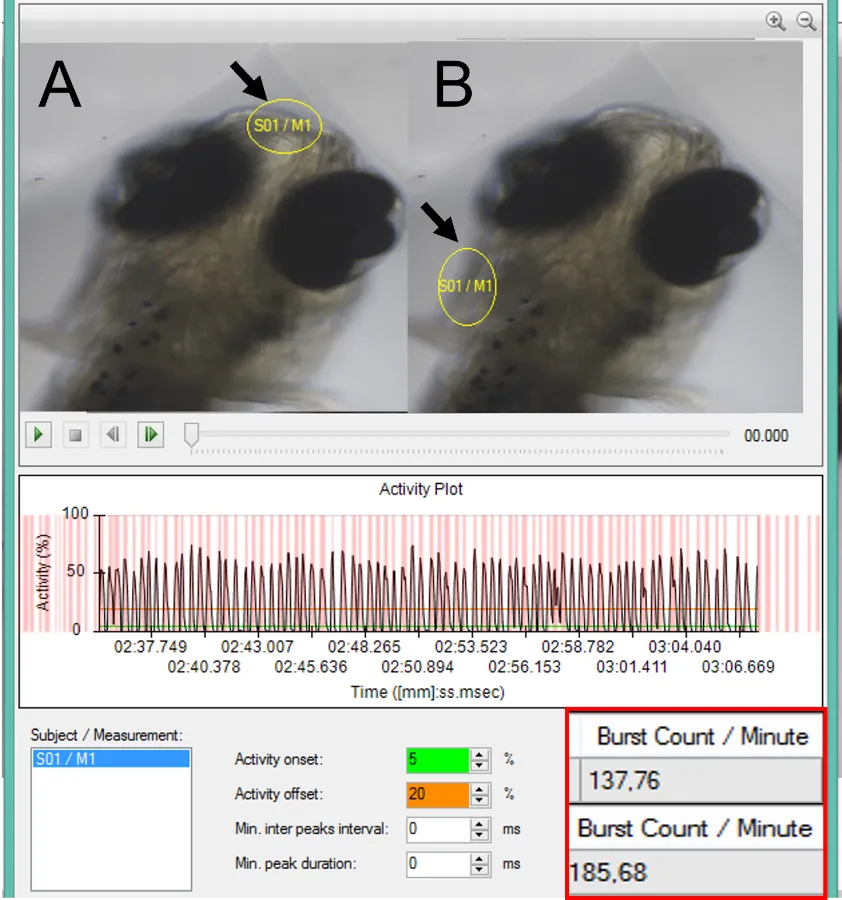Viewport: 842px width, 900px height.
Task: Increase Min. peak duration value
Action: pos(479,858)
